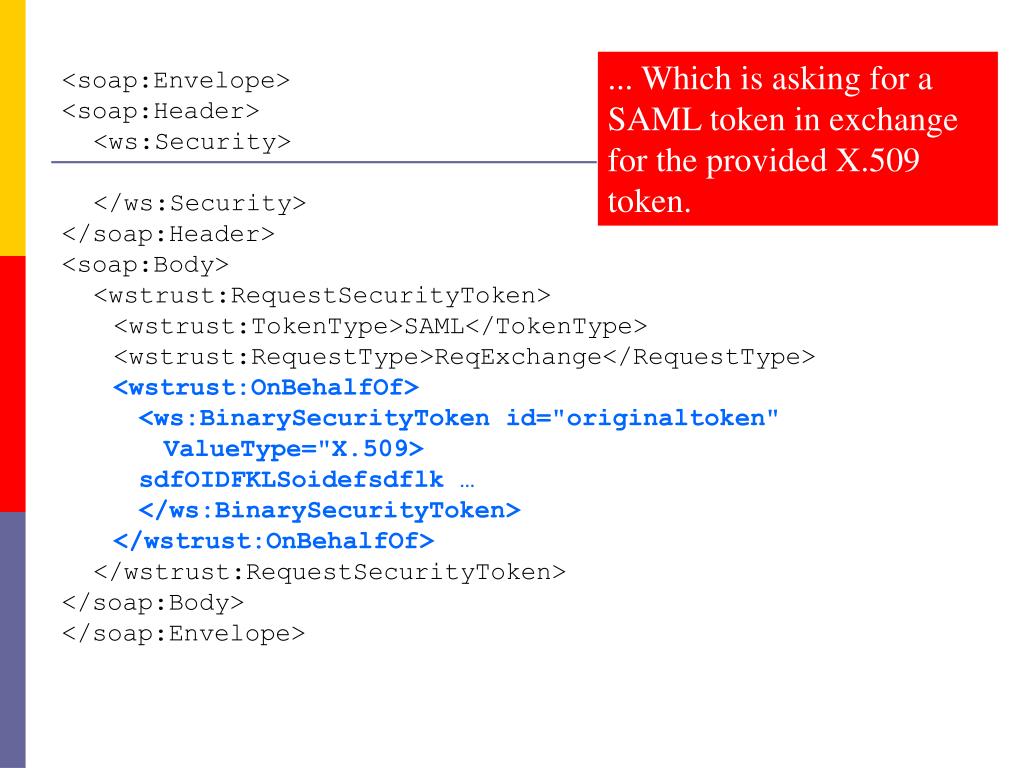1024x768 pixels.
Task: Click the ws:BinarySecurityToken originaltoken line
Action: coord(458,418)
